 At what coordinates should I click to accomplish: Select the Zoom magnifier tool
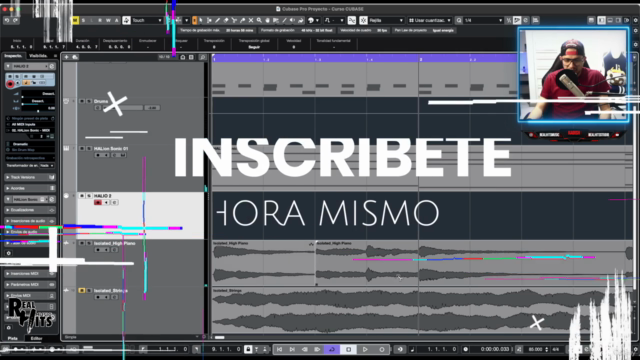pyautogui.click(x=259, y=20)
